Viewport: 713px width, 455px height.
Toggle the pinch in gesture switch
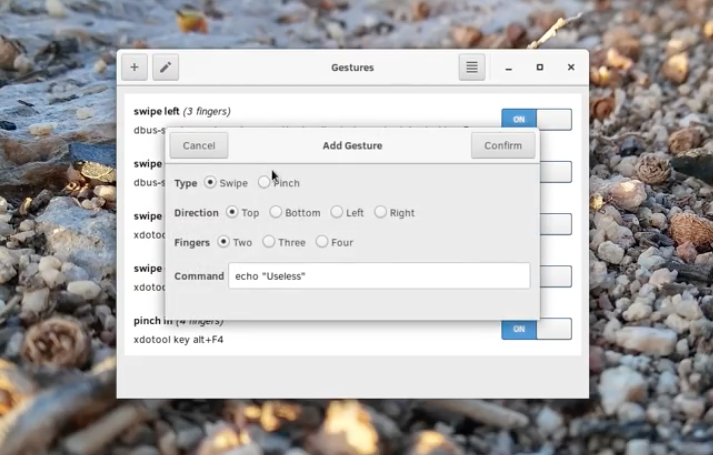(536, 329)
